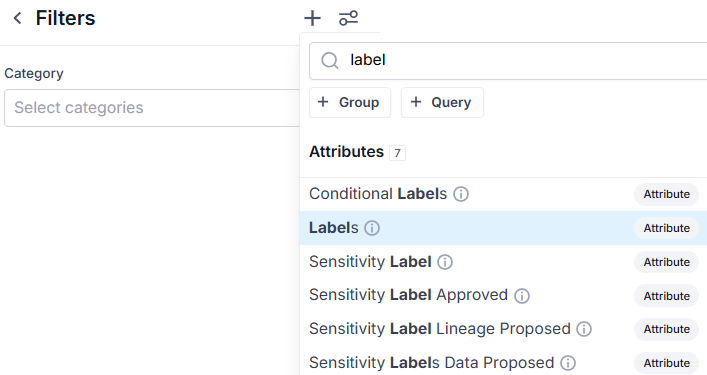
Task: Select Sensitivity Label Lineage Proposed
Action: pyautogui.click(x=503, y=329)
